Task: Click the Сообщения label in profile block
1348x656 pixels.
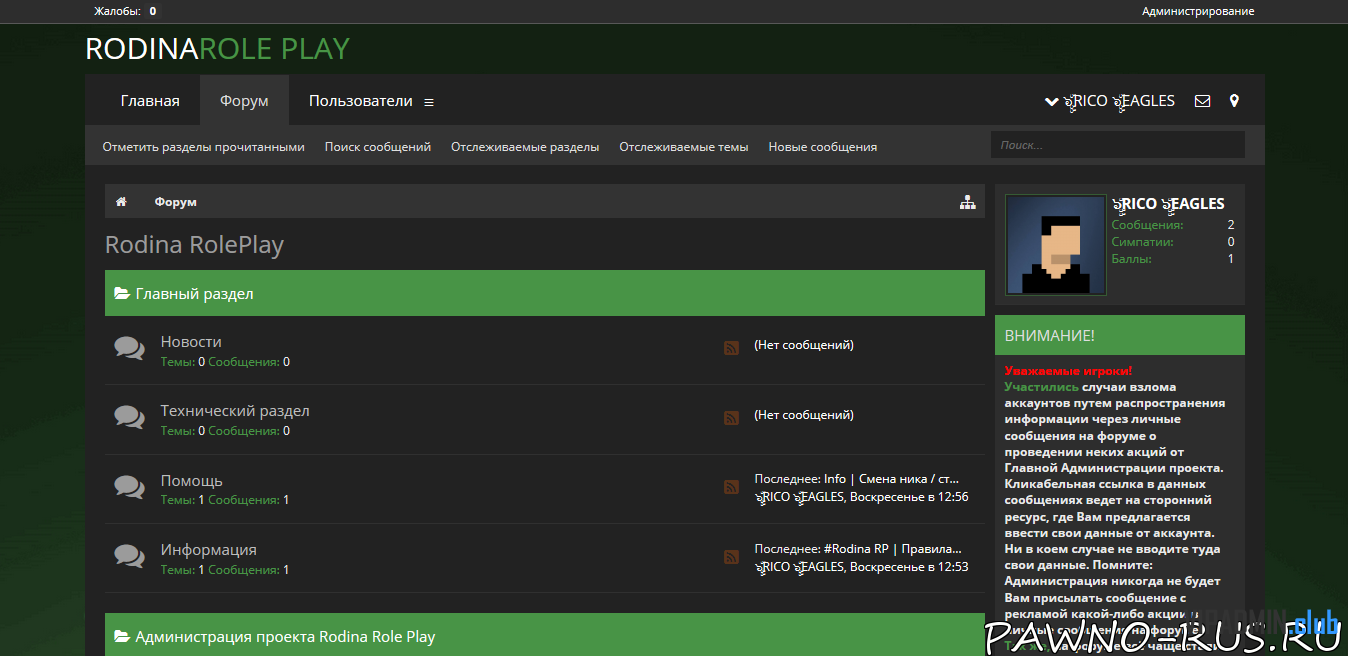Action: pos(1147,225)
